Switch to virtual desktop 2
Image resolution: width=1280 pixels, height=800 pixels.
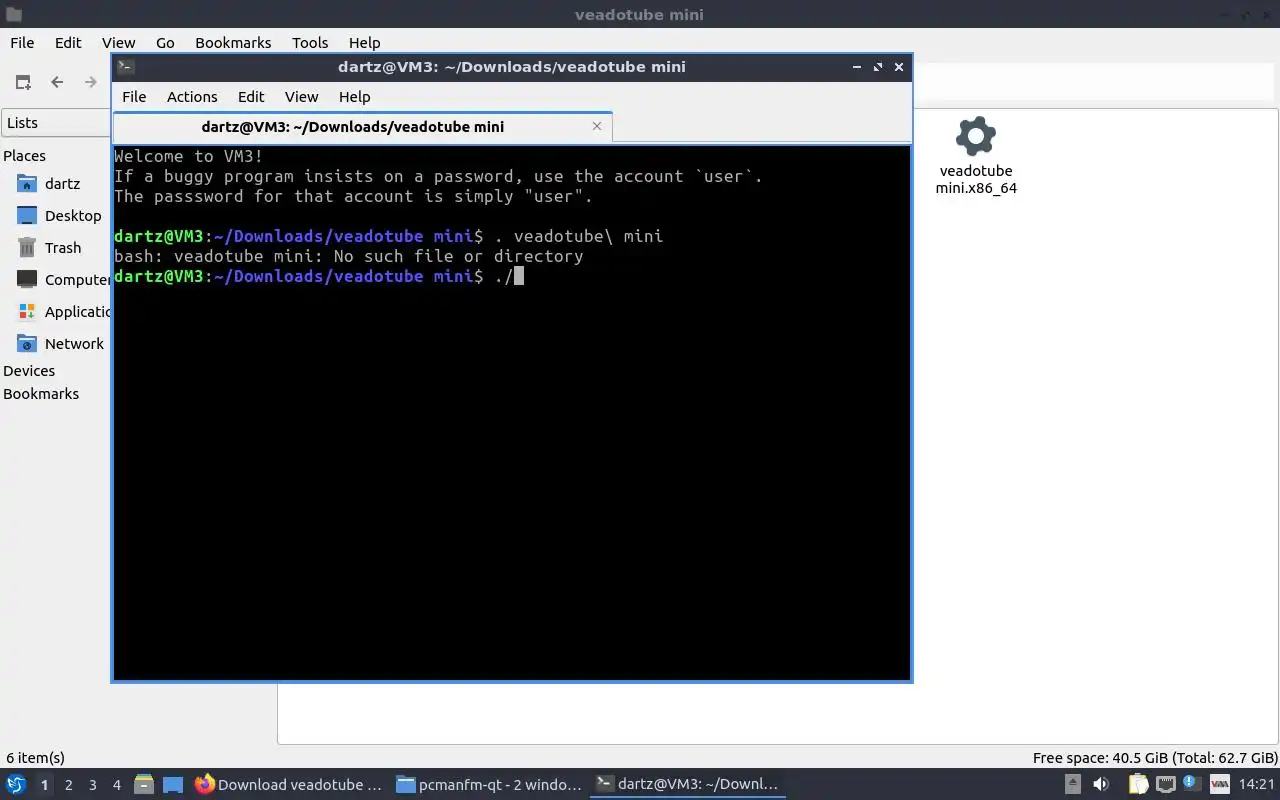coord(68,785)
